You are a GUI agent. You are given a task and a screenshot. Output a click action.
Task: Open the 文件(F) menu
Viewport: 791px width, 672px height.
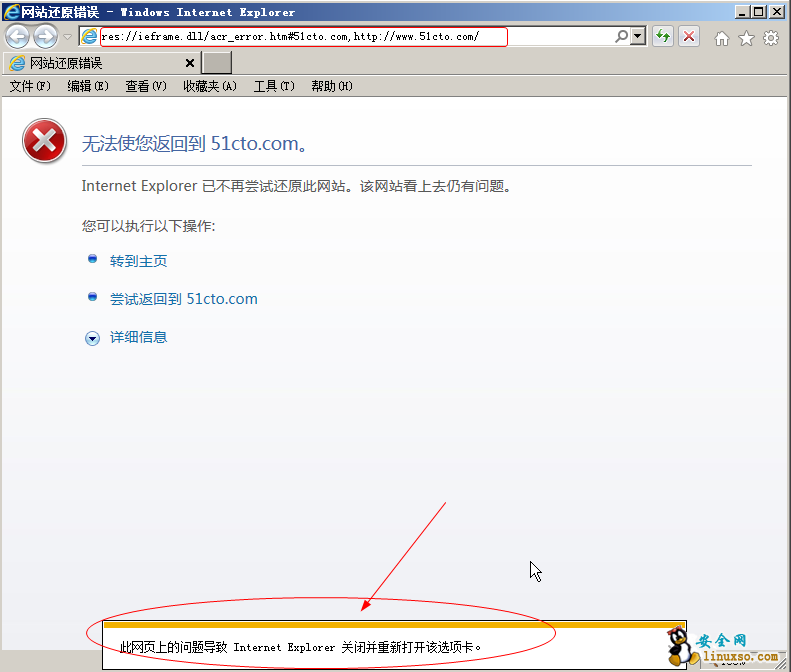[30, 86]
